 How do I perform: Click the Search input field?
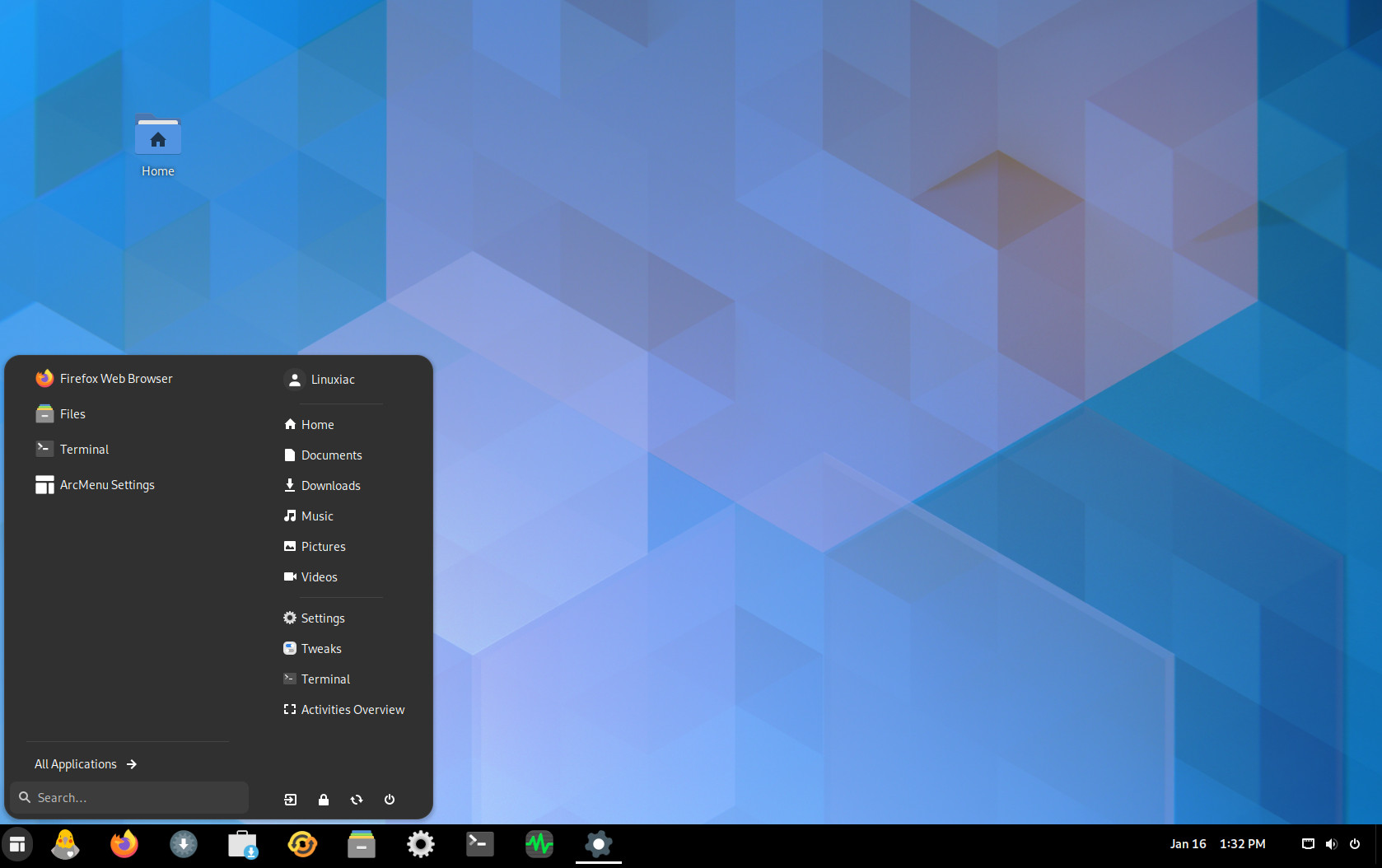[x=129, y=798]
